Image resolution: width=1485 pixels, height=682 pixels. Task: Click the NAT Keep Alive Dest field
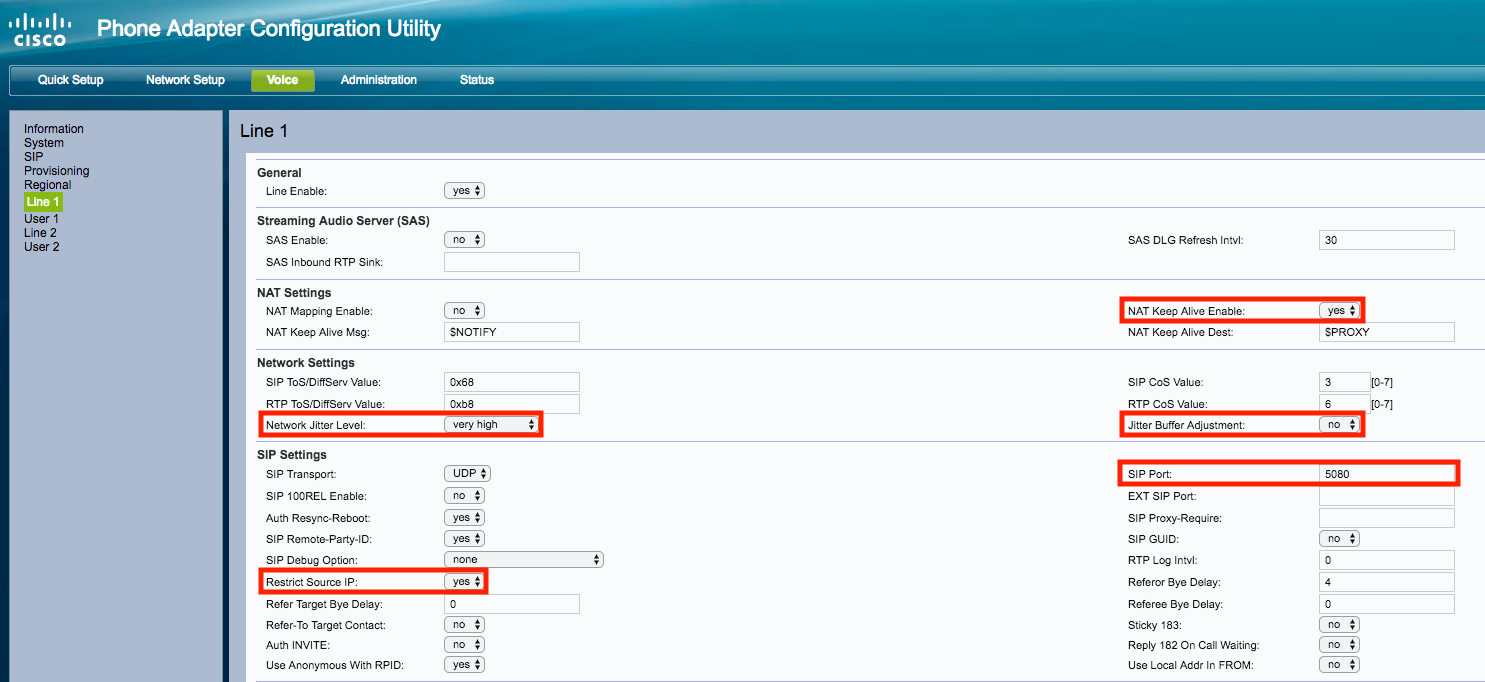[x=1387, y=332]
